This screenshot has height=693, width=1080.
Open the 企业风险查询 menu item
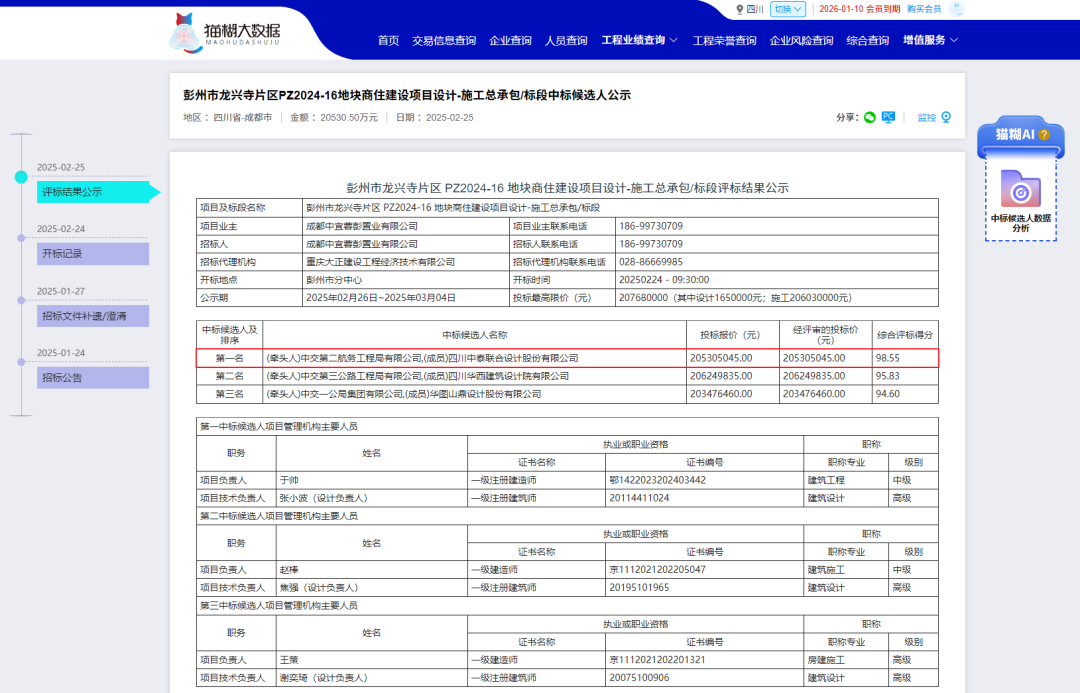pyautogui.click(x=801, y=41)
